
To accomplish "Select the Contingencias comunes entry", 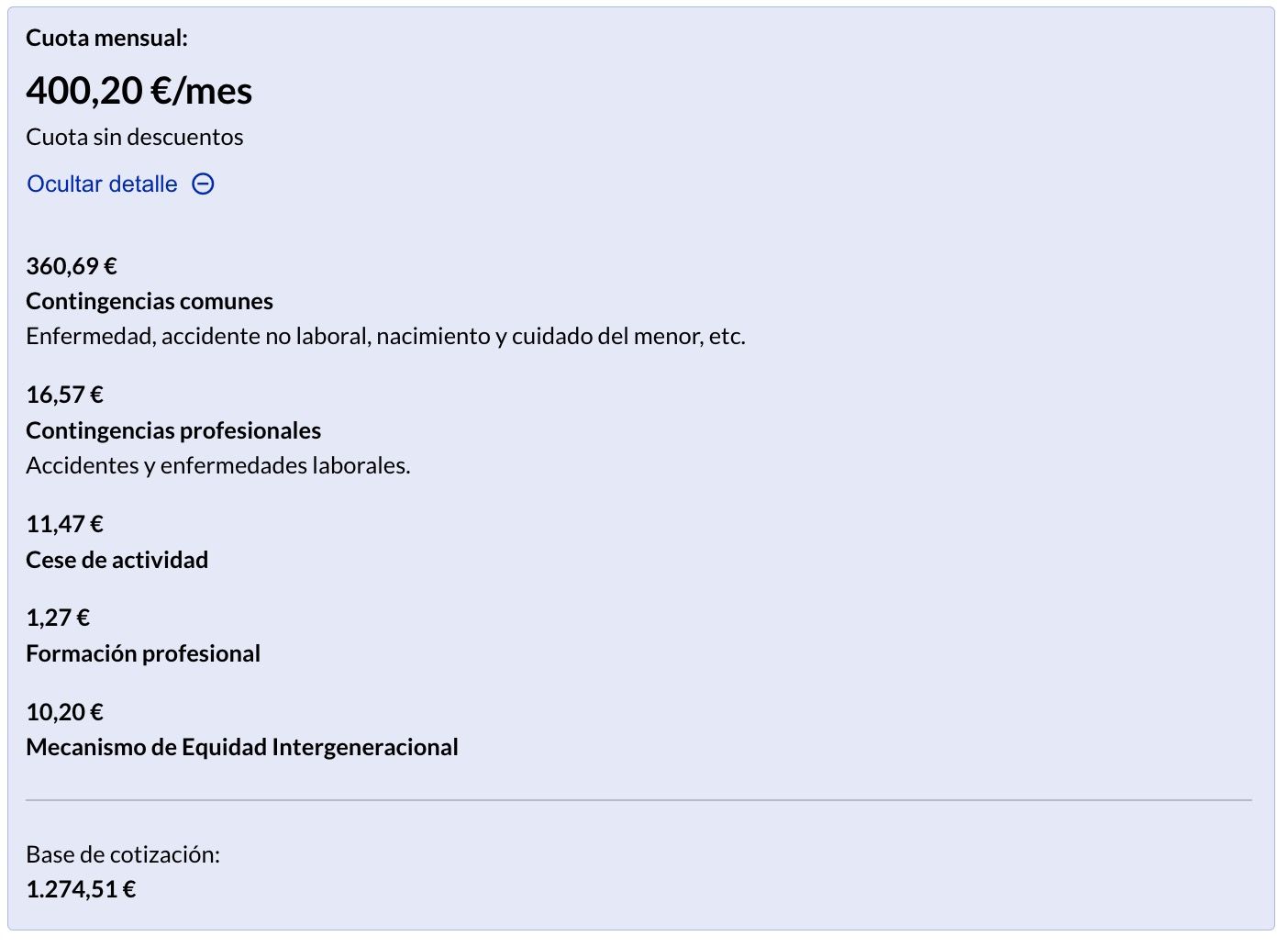I will (x=149, y=300).
